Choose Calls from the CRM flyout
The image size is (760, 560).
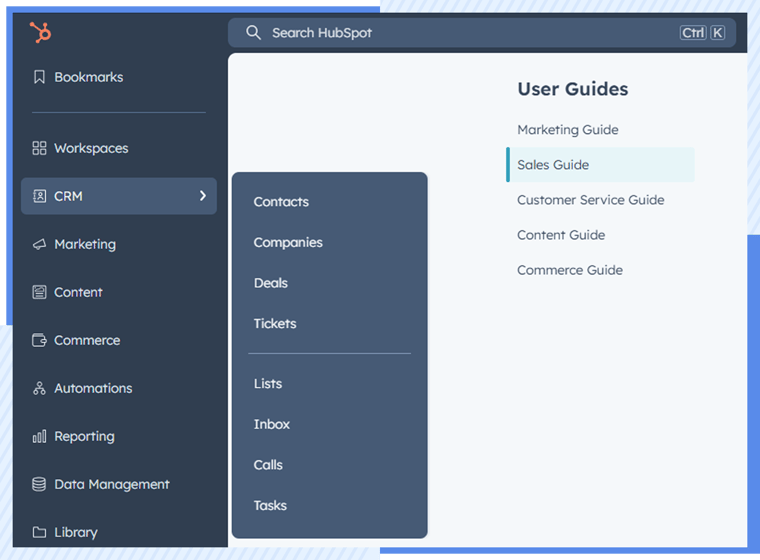pos(268,465)
